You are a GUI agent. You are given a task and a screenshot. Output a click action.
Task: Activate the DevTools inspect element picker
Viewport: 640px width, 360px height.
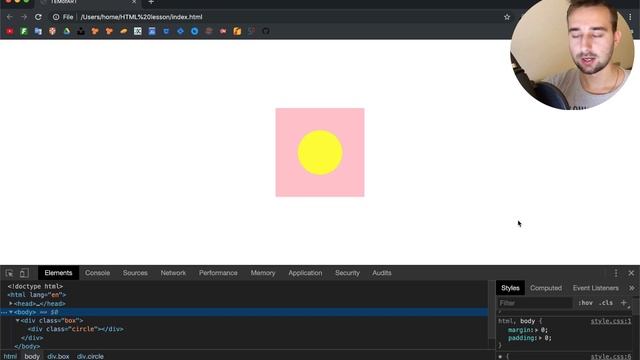pyautogui.click(x=9, y=273)
